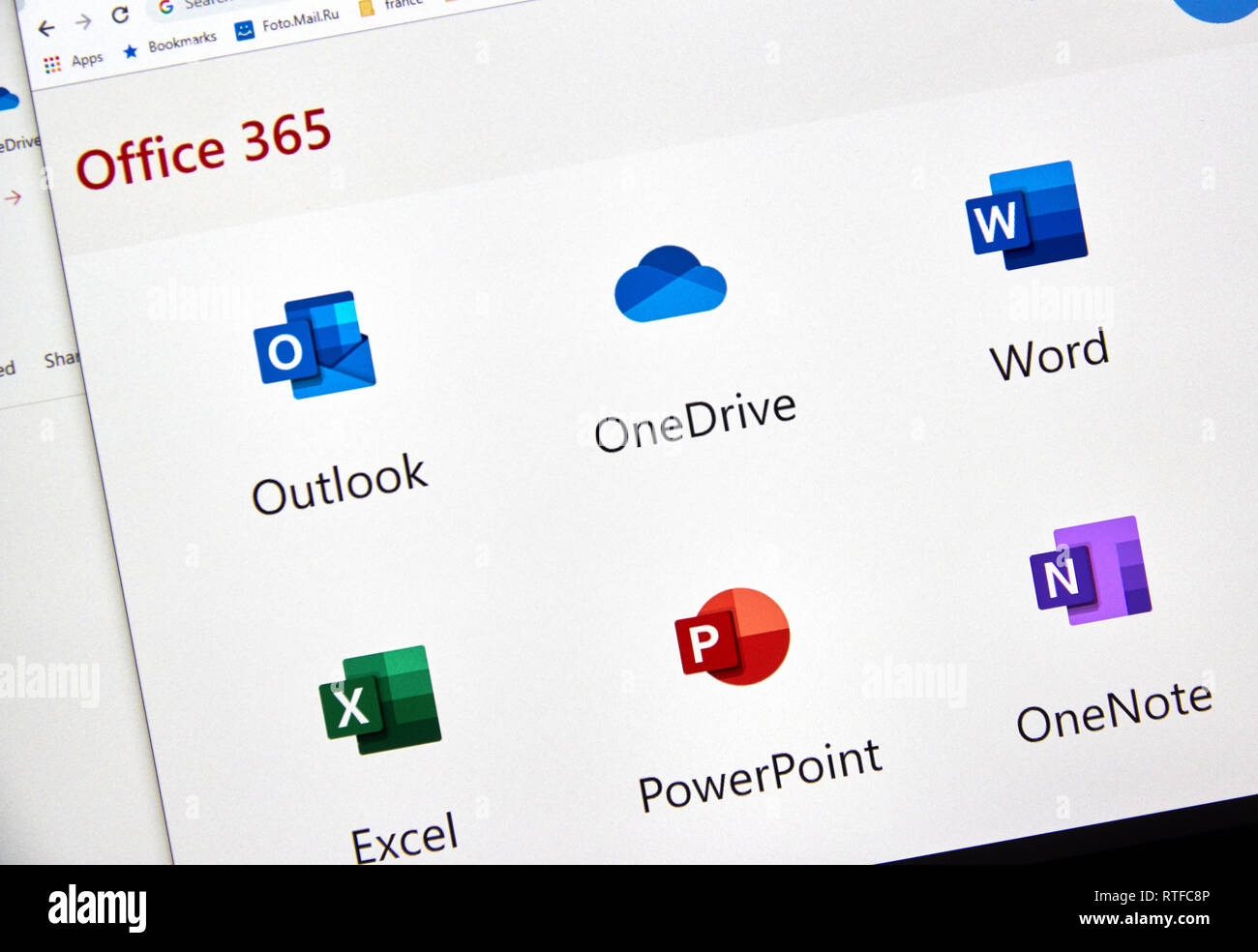Click the pink arrow icon in left window

coord(13,197)
